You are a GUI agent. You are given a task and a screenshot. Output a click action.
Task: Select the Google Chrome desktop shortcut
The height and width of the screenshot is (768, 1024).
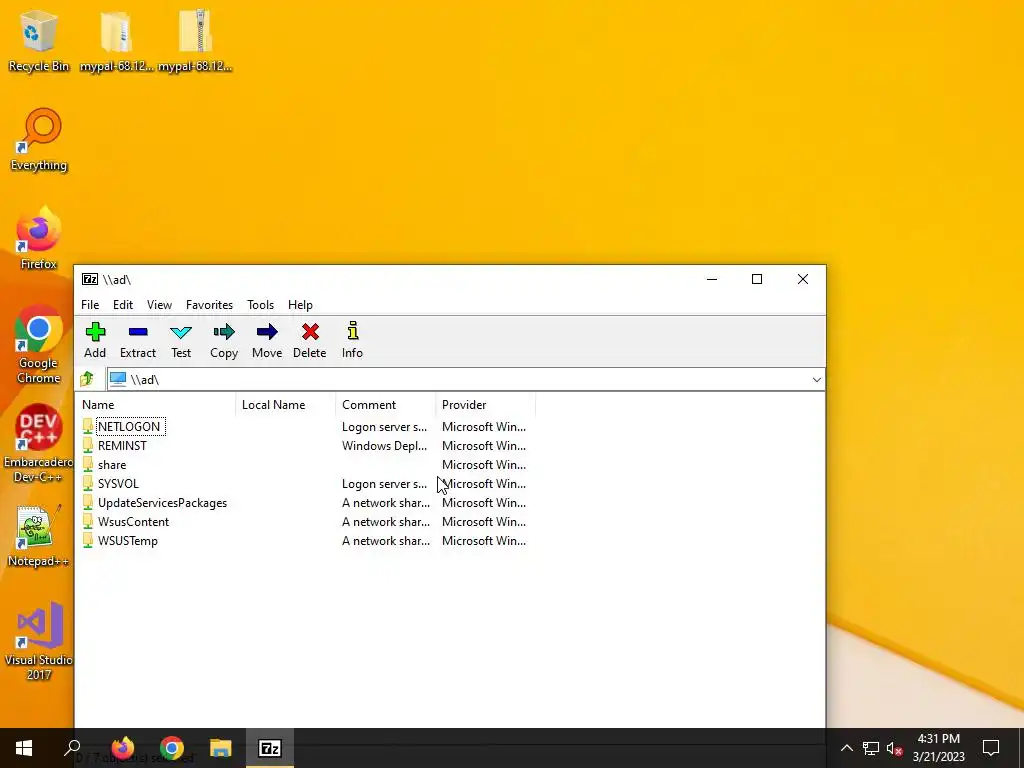[39, 345]
